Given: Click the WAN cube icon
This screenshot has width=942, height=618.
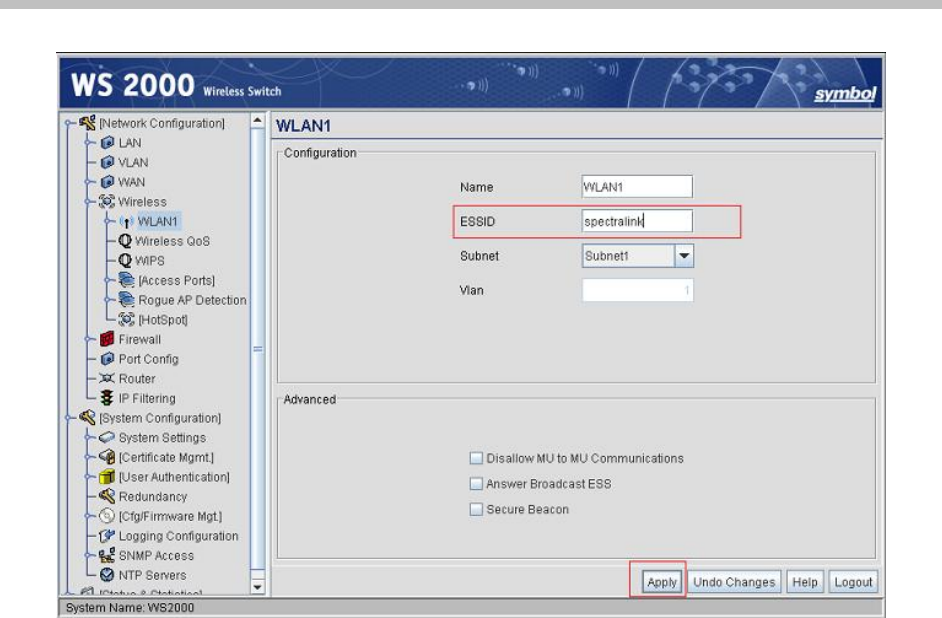Looking at the screenshot, I should (107, 182).
